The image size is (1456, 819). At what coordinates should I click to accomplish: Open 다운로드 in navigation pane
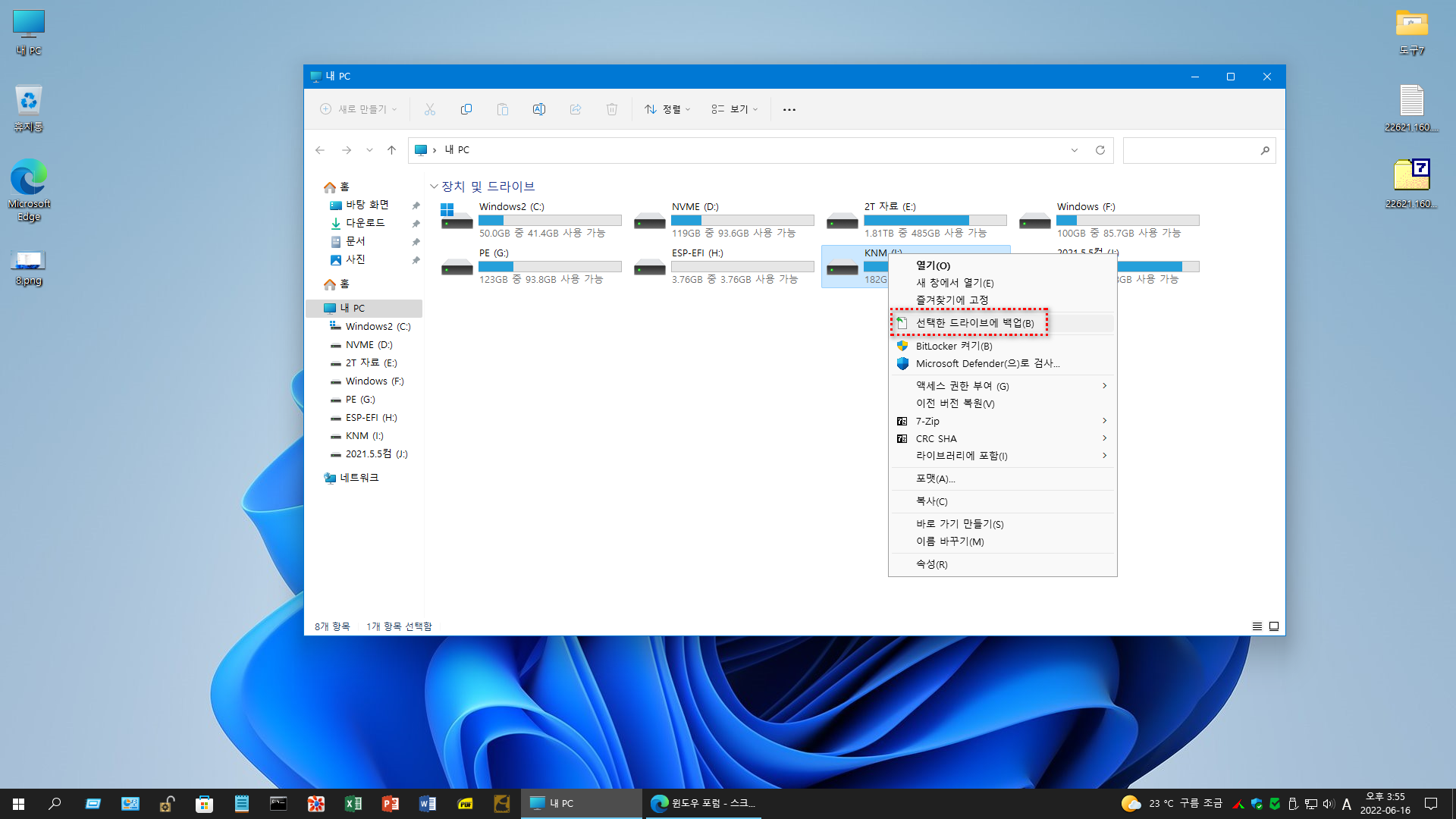(x=366, y=223)
